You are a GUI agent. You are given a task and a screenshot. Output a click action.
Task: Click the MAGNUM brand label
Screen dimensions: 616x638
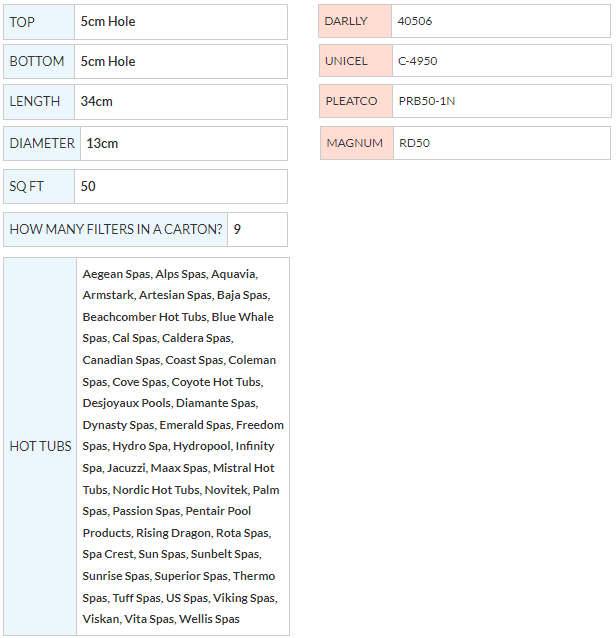coord(354,143)
